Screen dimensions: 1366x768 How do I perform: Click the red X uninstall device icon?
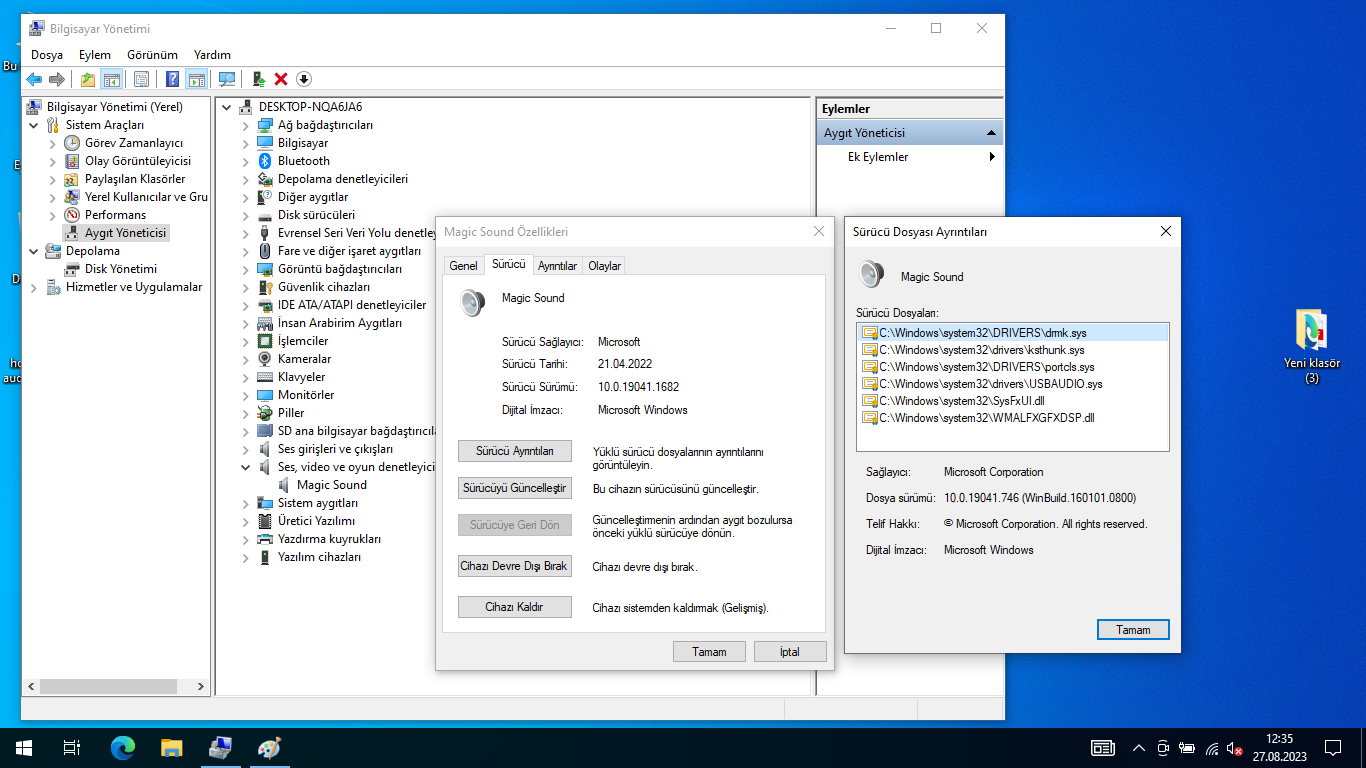point(281,80)
